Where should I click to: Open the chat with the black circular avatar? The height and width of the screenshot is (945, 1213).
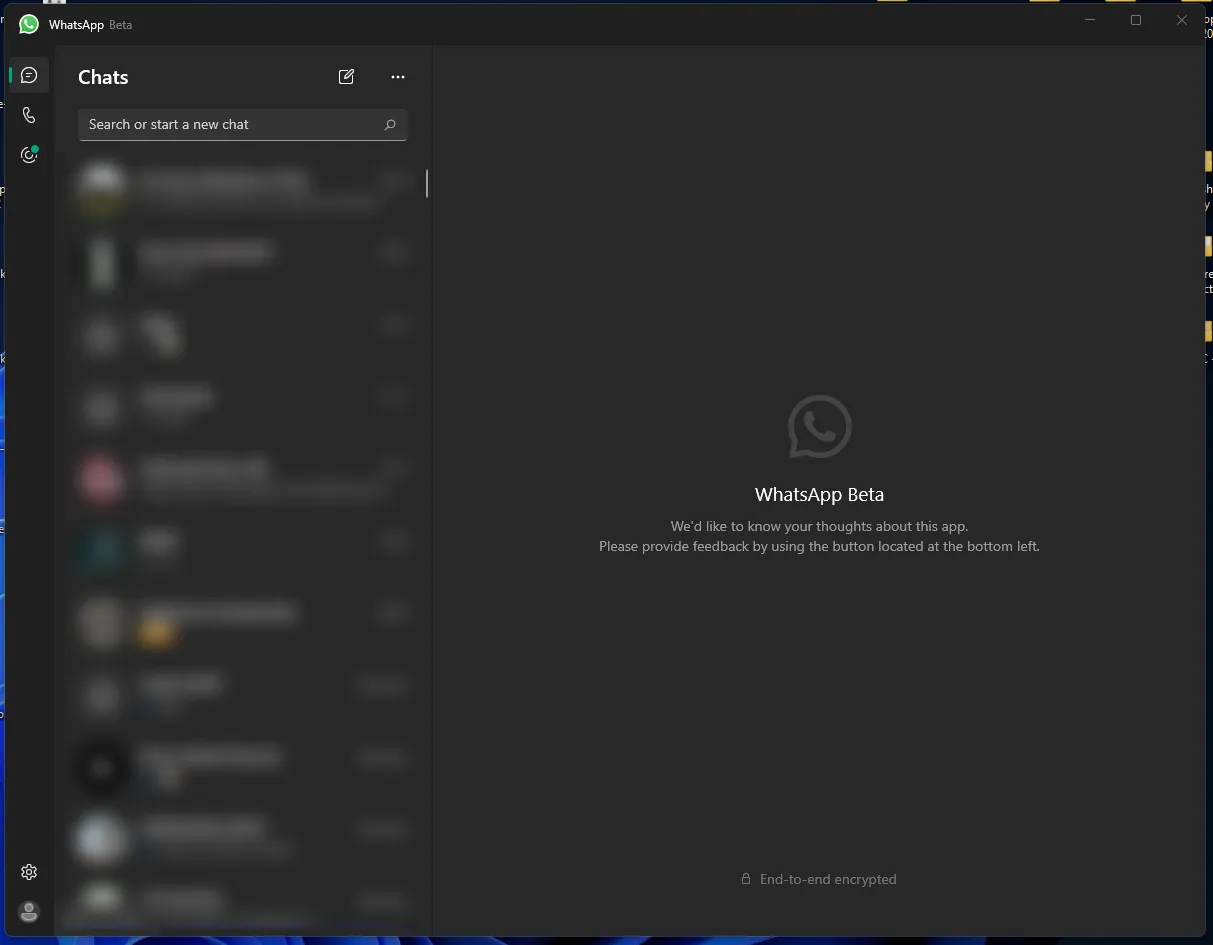tap(243, 767)
